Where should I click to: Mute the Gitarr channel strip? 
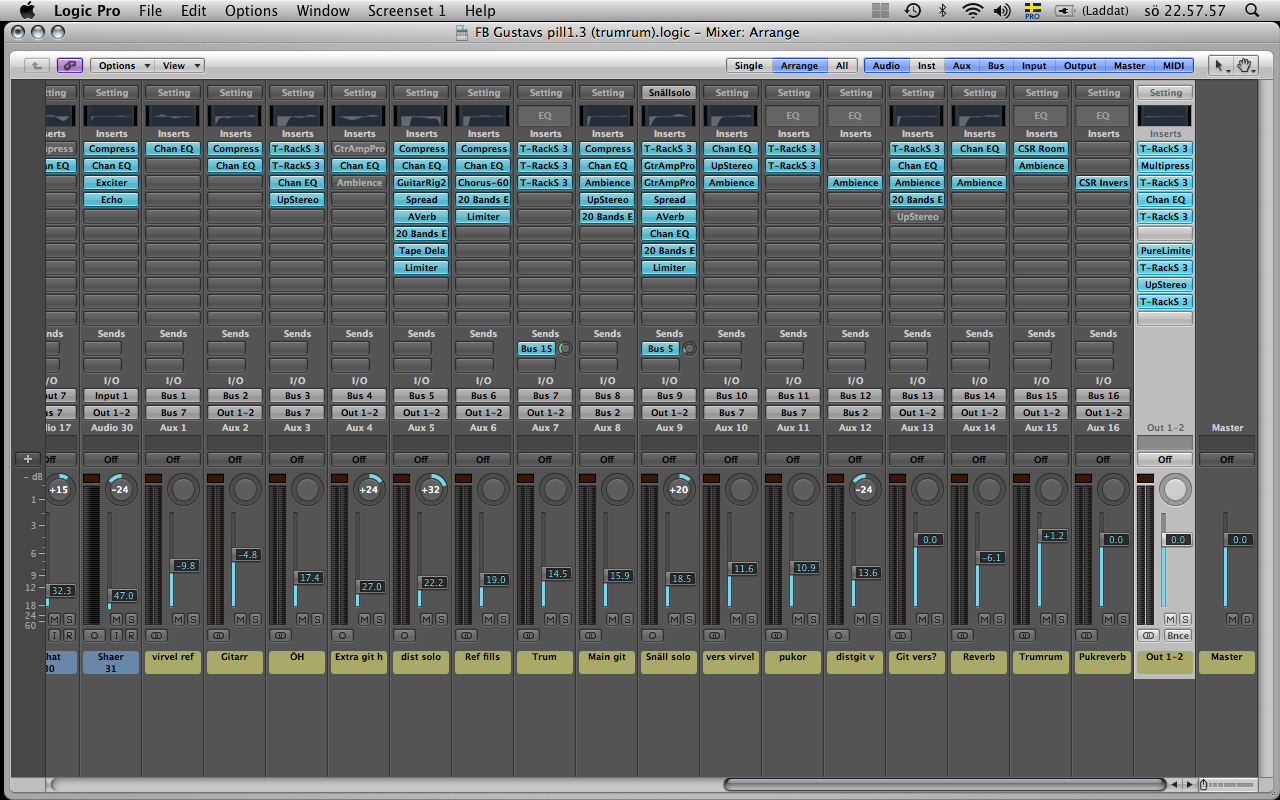(x=241, y=619)
